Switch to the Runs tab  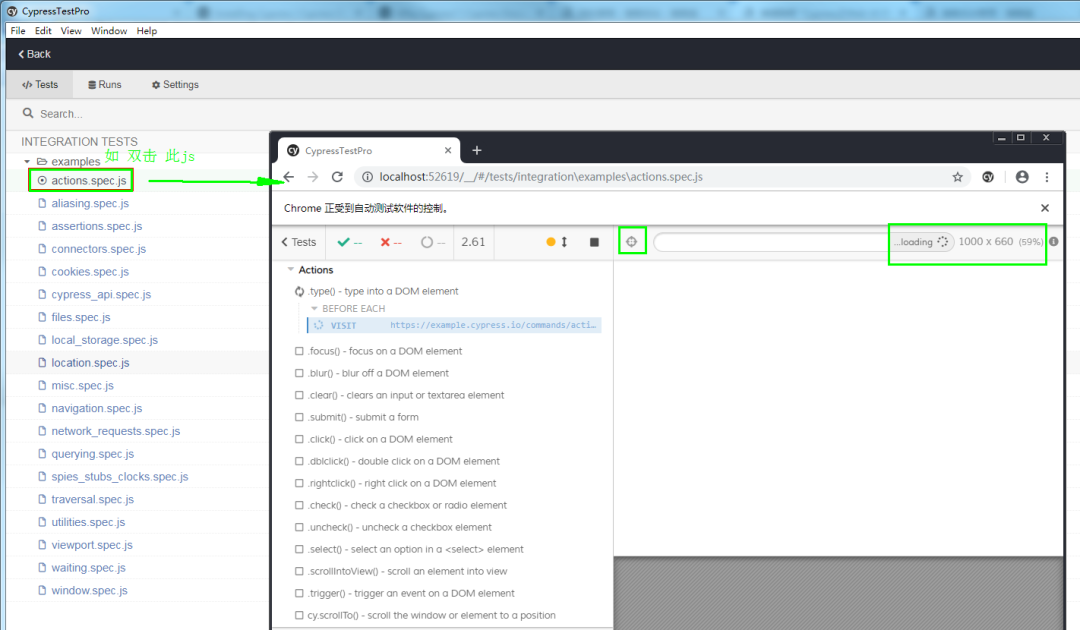[x=105, y=85]
